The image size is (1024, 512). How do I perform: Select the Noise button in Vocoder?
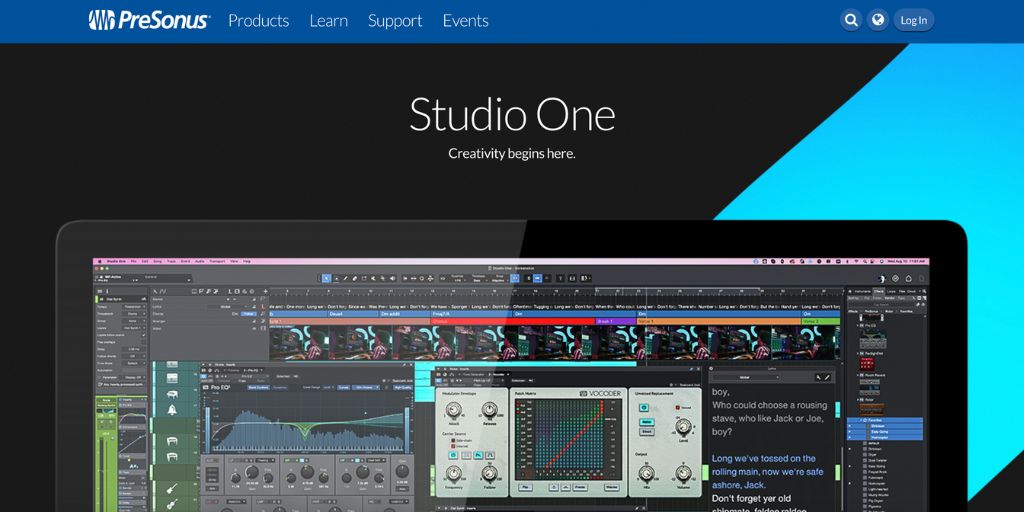[x=647, y=422]
